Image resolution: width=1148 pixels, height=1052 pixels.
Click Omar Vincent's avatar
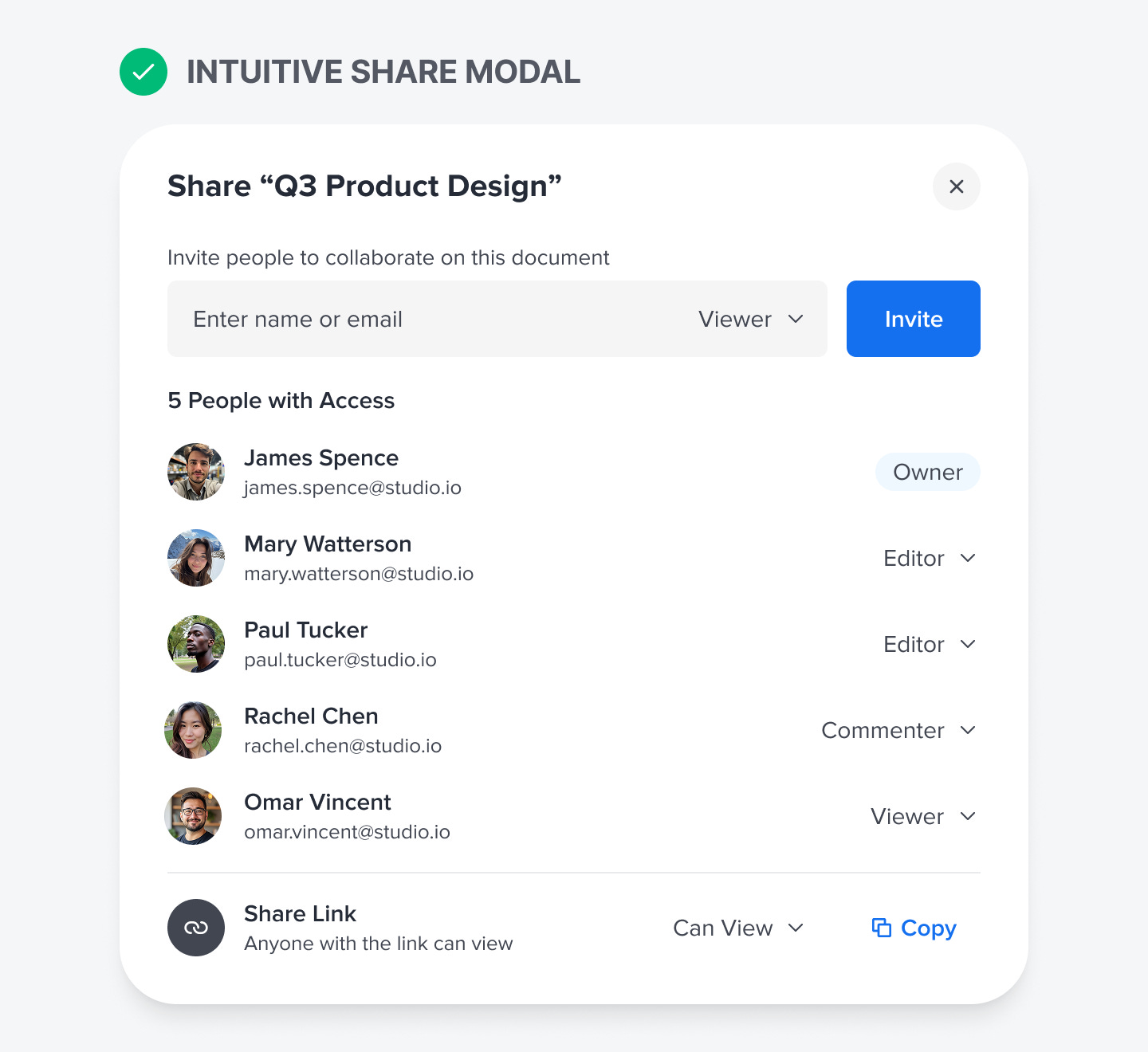pyautogui.click(x=193, y=816)
